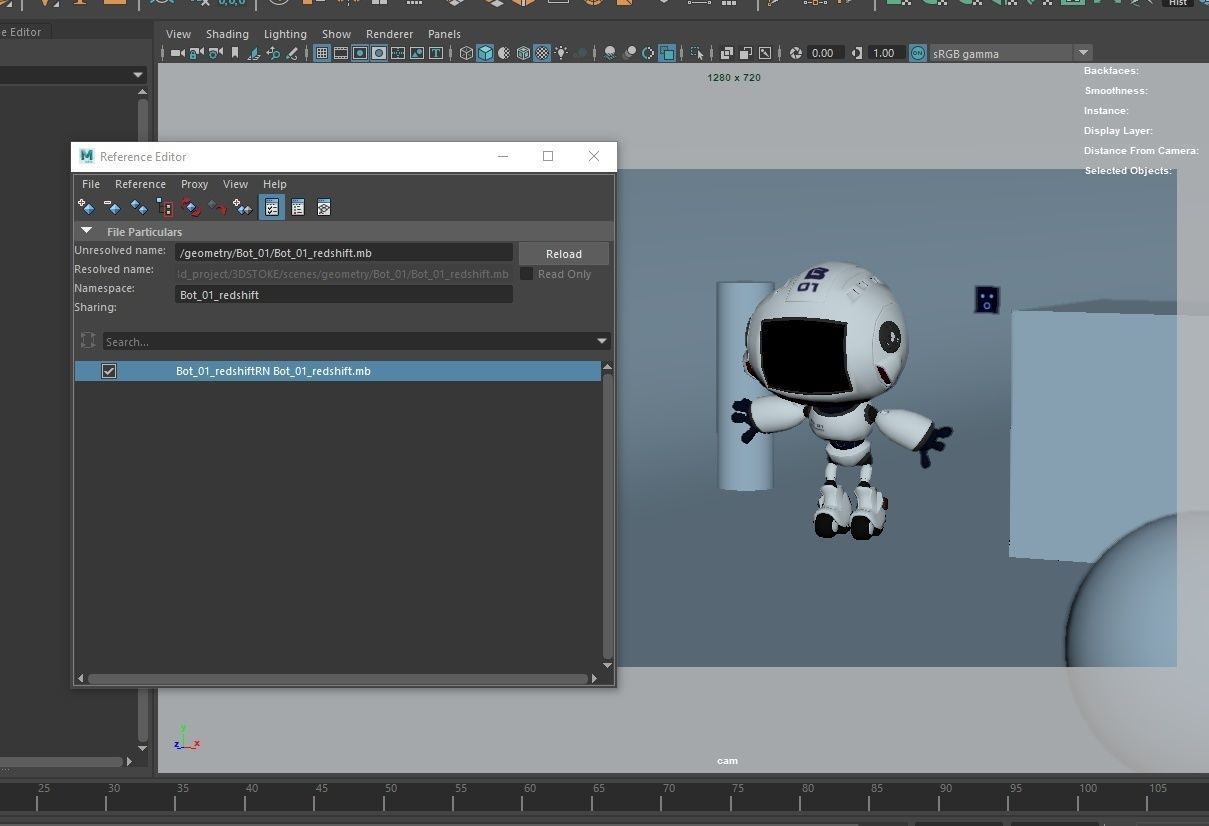Click Unresolved name input field

pyautogui.click(x=344, y=253)
